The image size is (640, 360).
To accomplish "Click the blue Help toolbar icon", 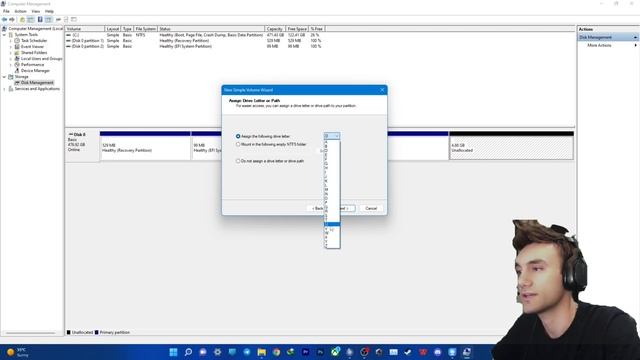I will click(40, 20).
